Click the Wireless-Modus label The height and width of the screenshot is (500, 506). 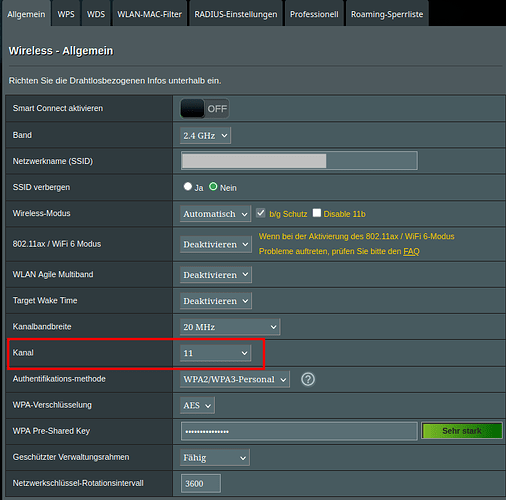click(42, 213)
